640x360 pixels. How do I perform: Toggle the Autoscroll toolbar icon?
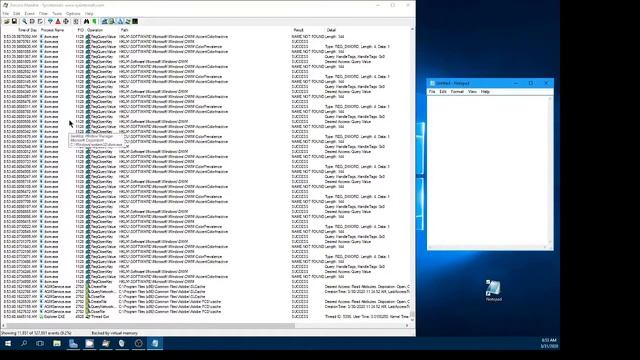pos(32,21)
